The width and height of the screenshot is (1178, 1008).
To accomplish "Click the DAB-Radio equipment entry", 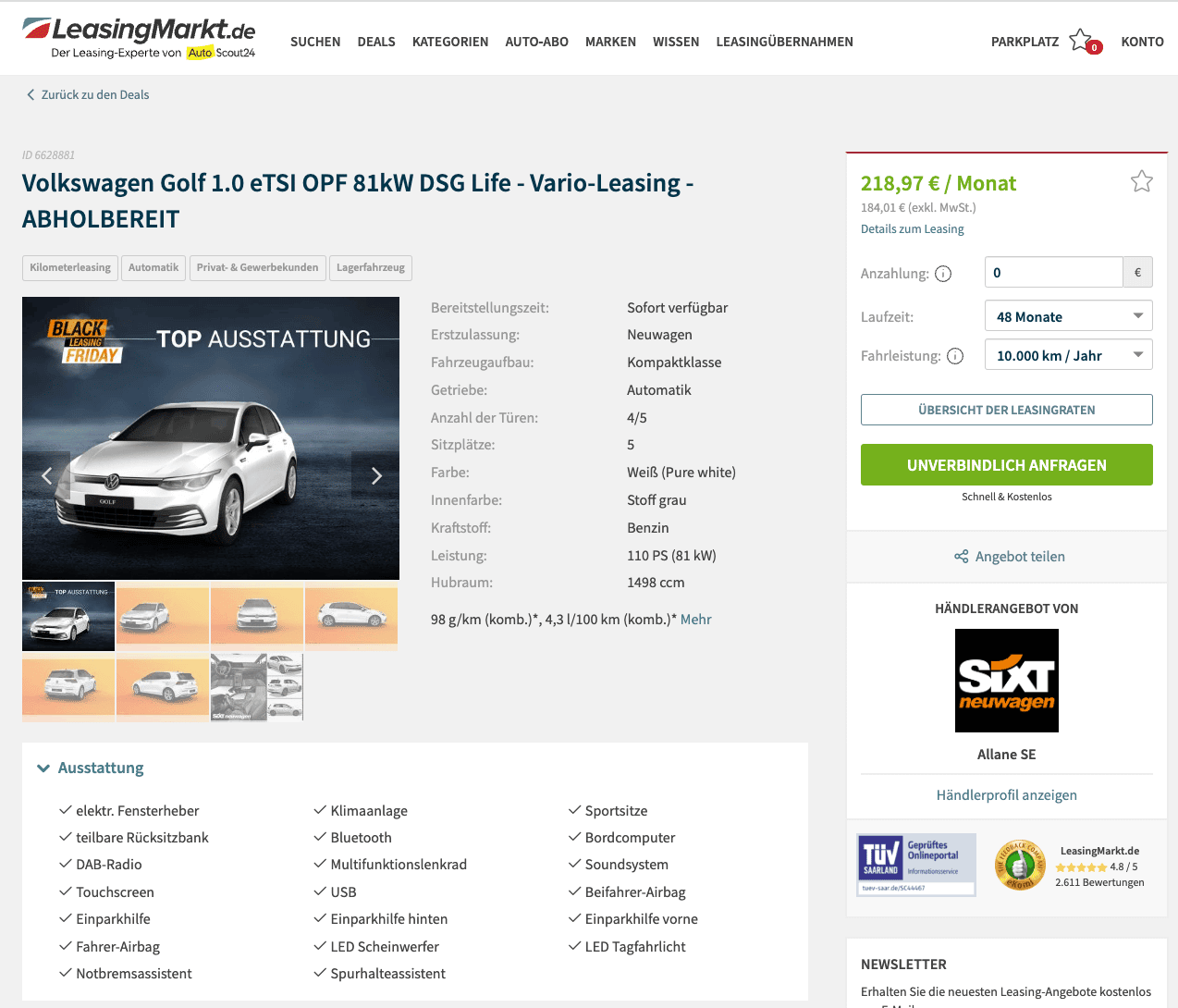I will (x=109, y=865).
